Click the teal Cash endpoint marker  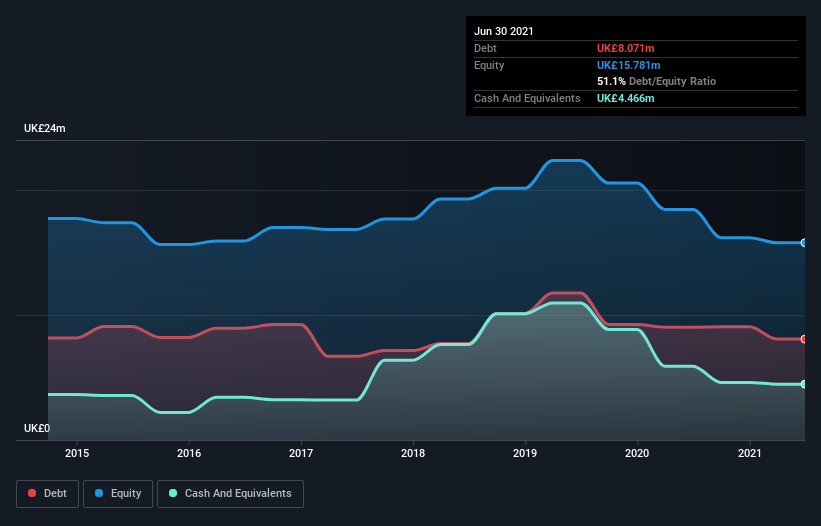[x=804, y=384]
